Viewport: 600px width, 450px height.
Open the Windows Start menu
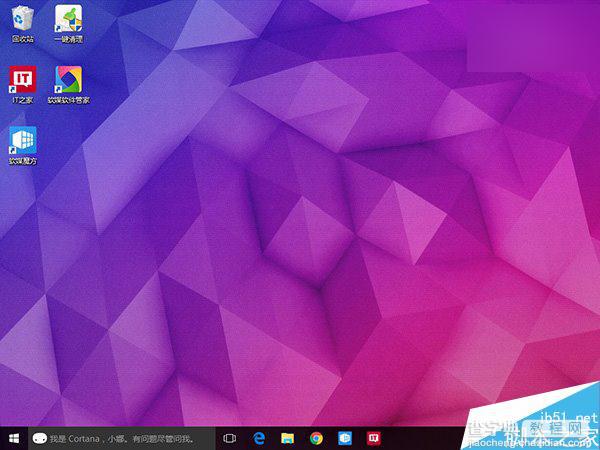(x=14, y=439)
